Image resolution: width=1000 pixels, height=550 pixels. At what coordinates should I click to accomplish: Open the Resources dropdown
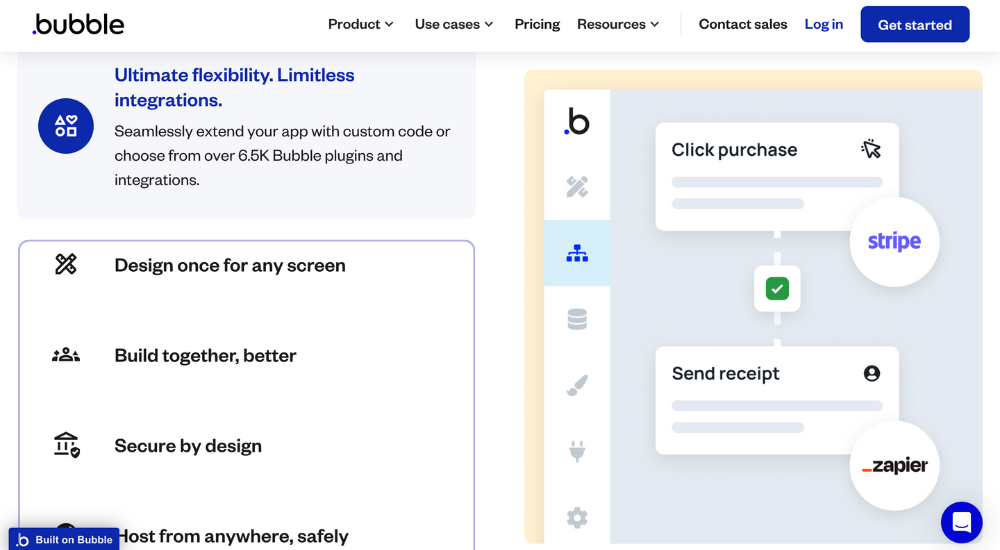(x=618, y=24)
